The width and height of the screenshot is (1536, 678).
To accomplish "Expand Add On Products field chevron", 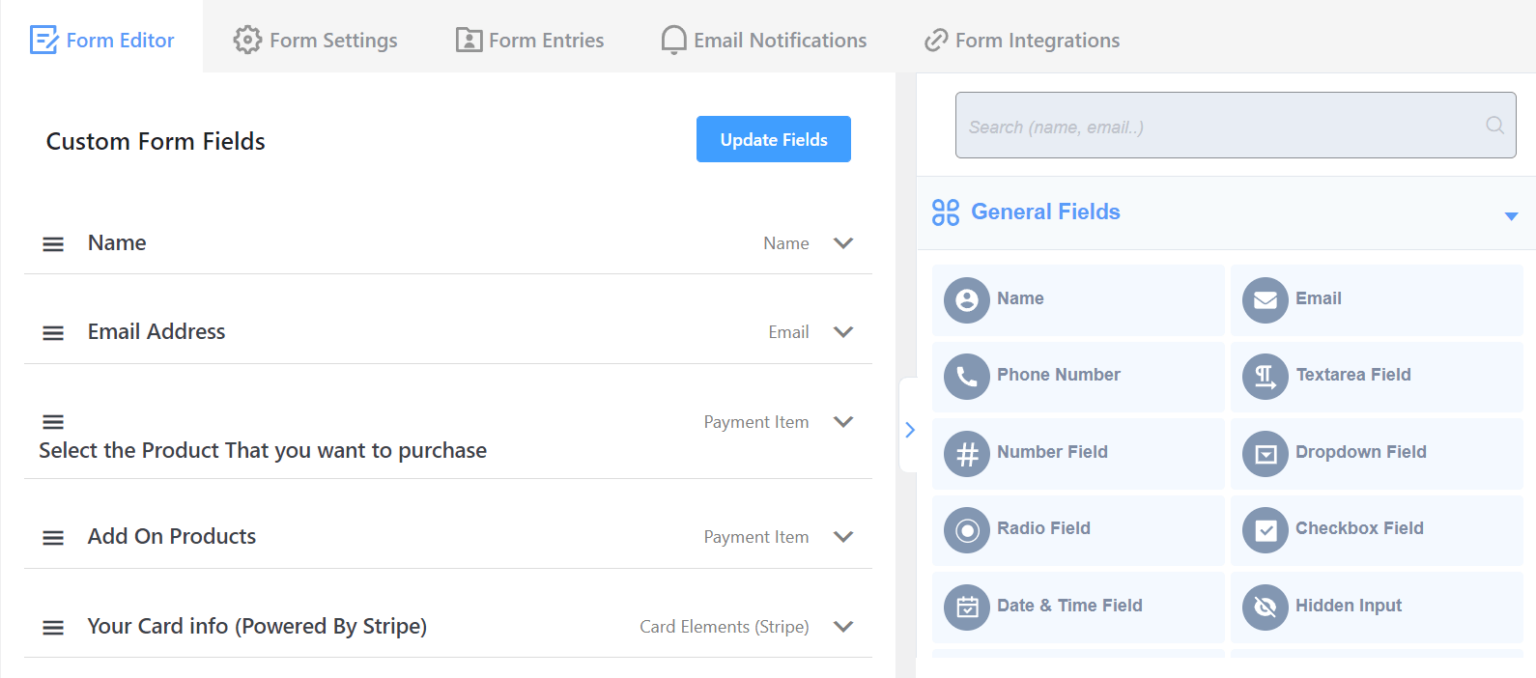I will click(843, 537).
